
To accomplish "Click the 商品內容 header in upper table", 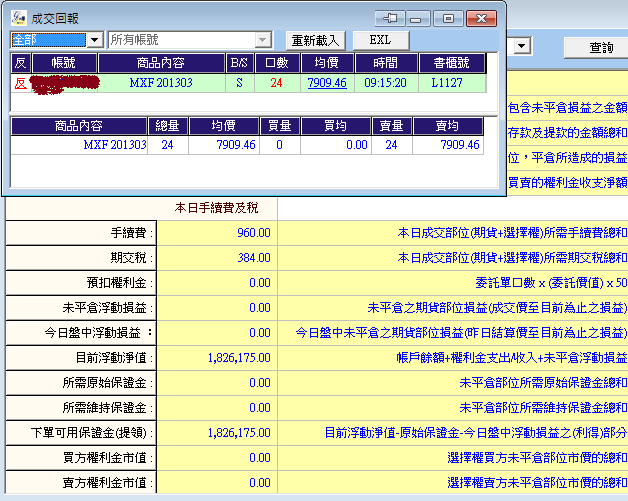I will pos(161,63).
